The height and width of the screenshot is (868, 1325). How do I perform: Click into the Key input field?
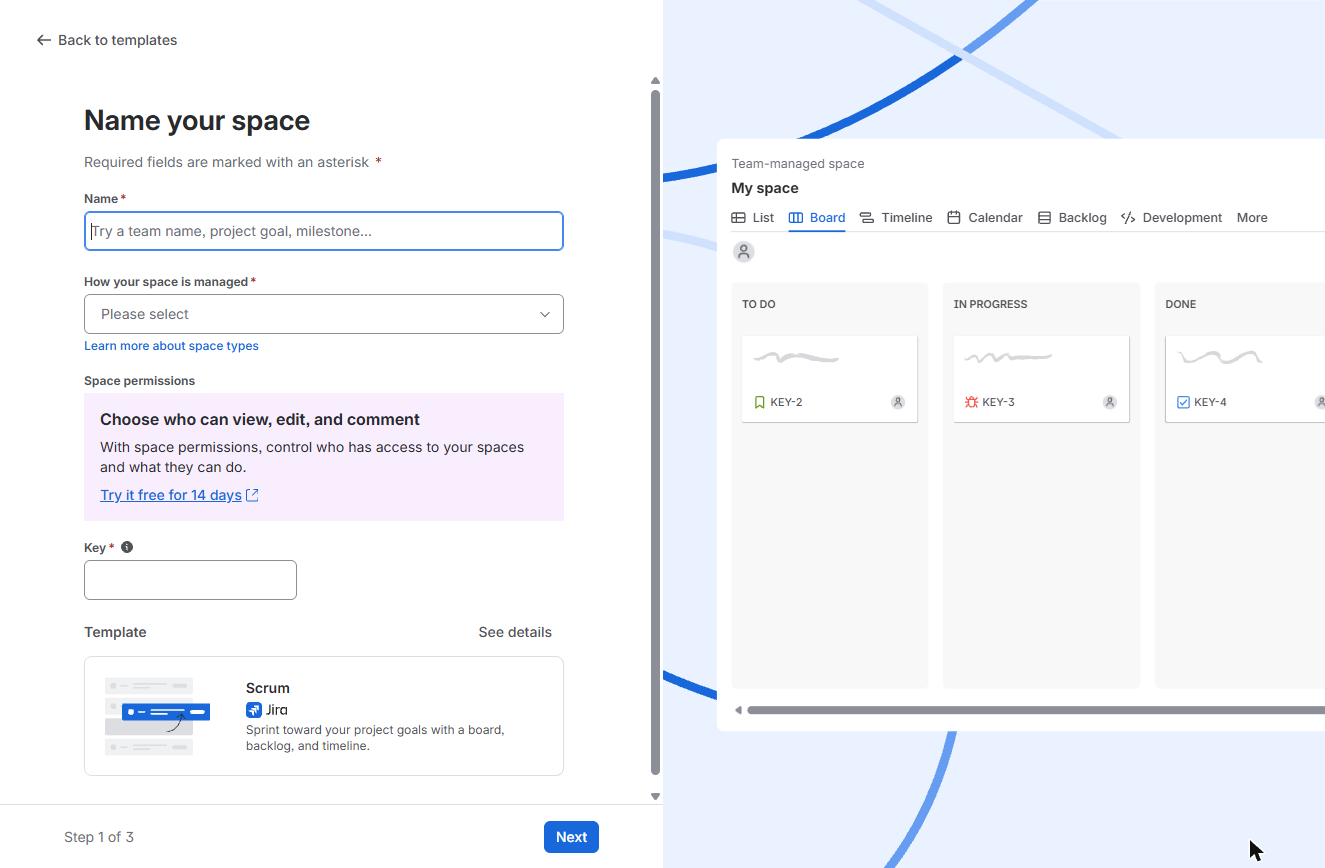(190, 580)
